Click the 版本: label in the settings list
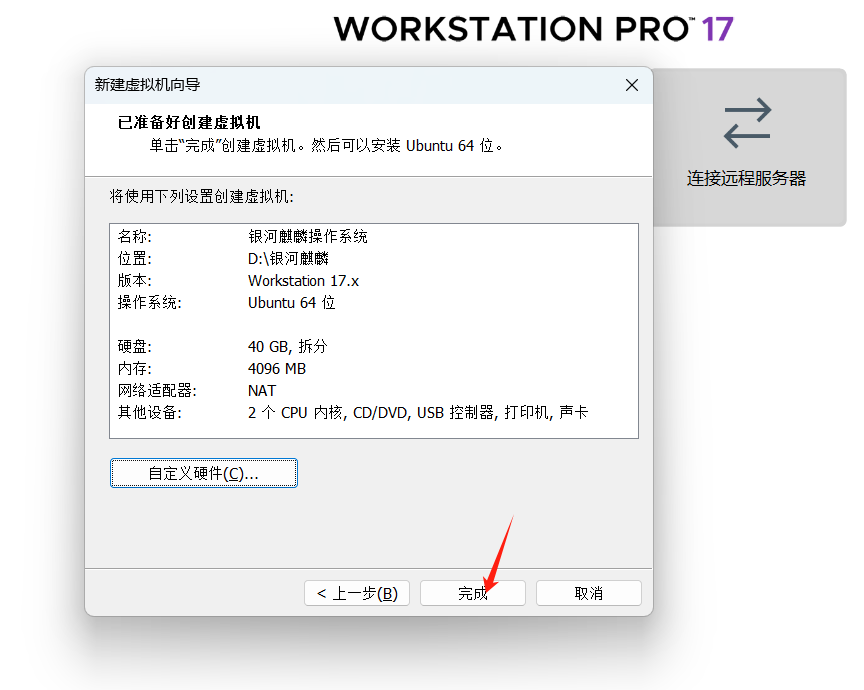The image size is (864, 690). (x=134, y=281)
